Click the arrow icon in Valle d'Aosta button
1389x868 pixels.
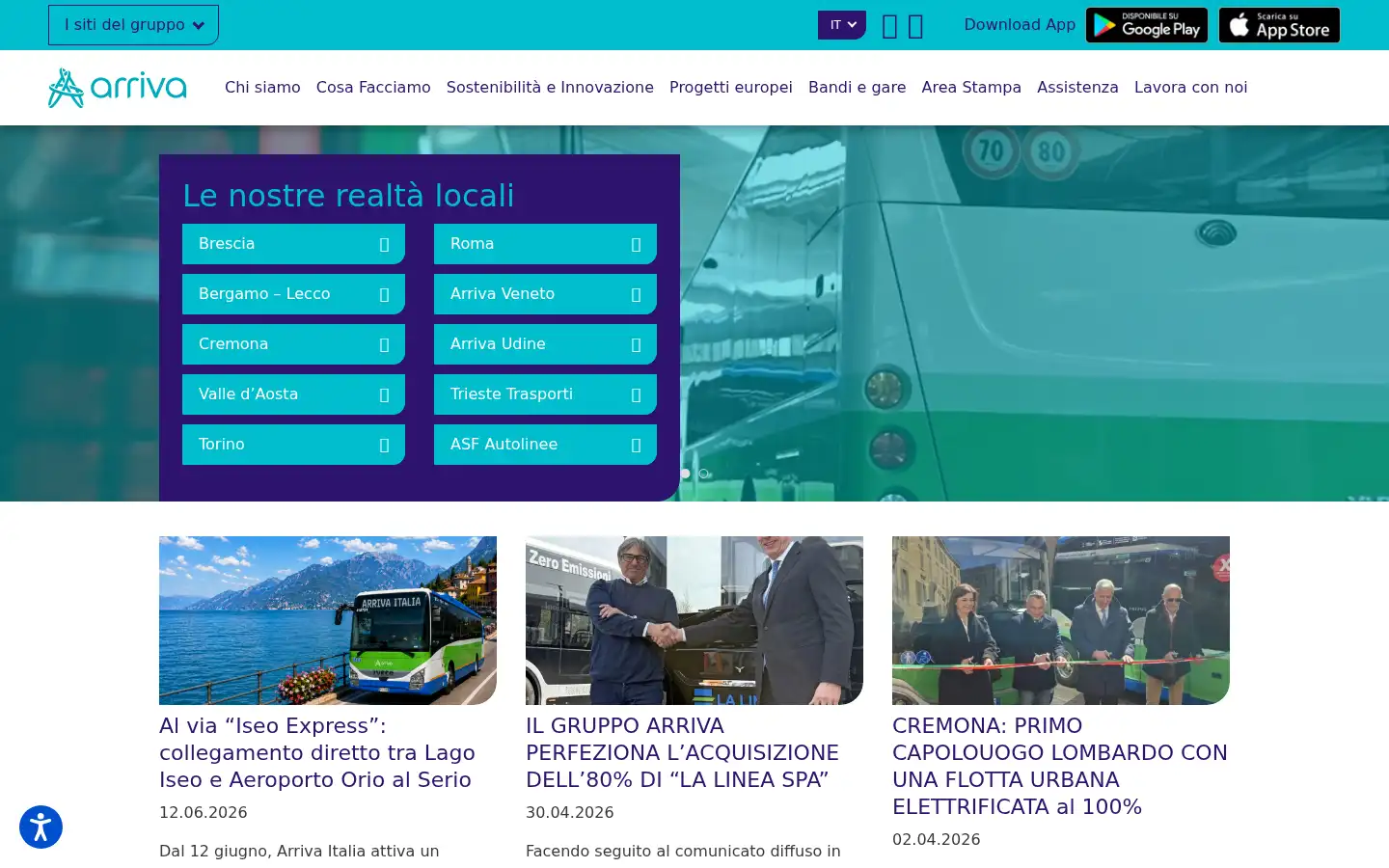(x=384, y=394)
